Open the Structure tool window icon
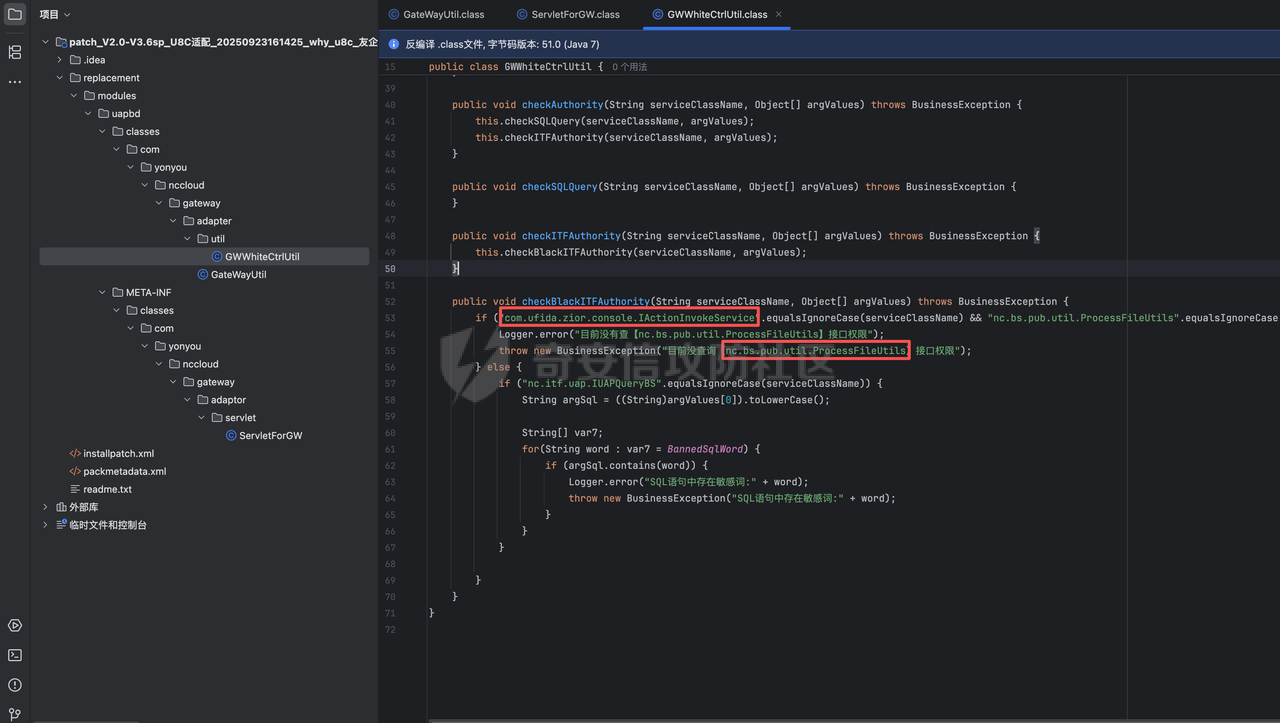This screenshot has height=723, width=1280. 14,52
